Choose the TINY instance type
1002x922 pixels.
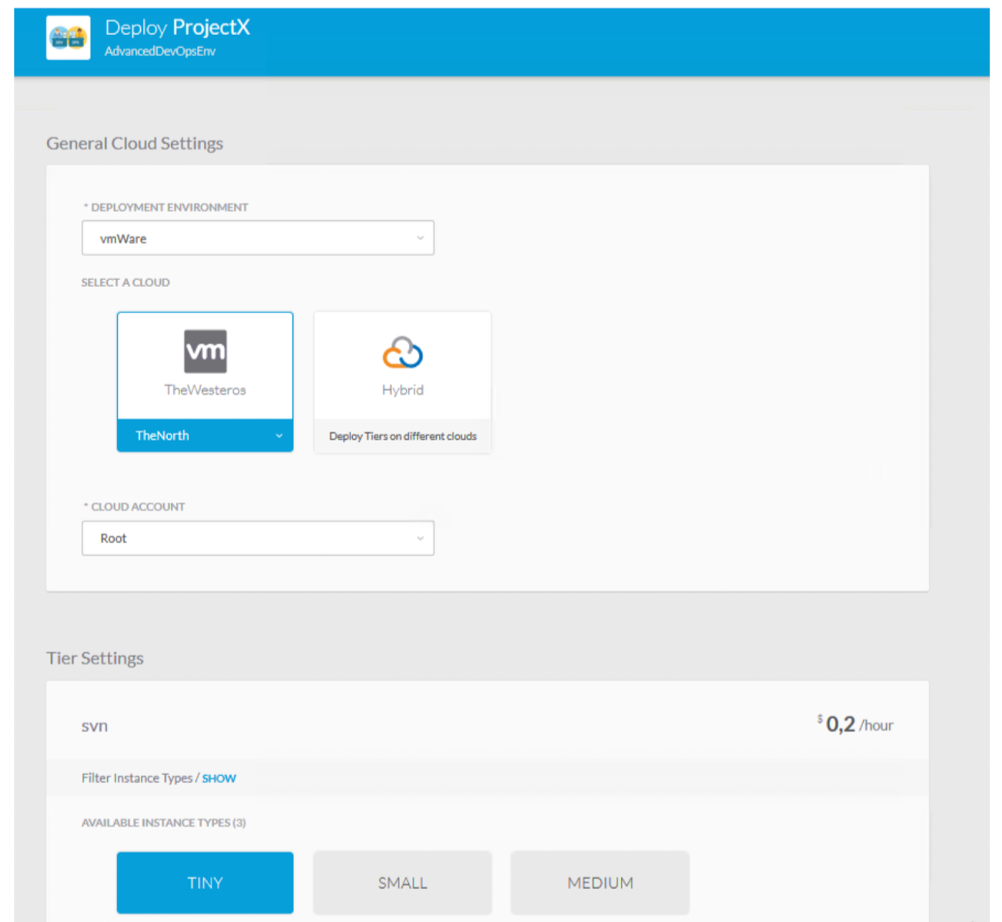(x=205, y=882)
